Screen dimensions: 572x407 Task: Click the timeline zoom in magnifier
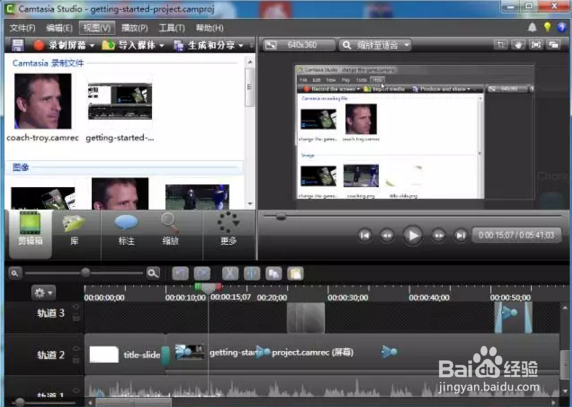(153, 273)
